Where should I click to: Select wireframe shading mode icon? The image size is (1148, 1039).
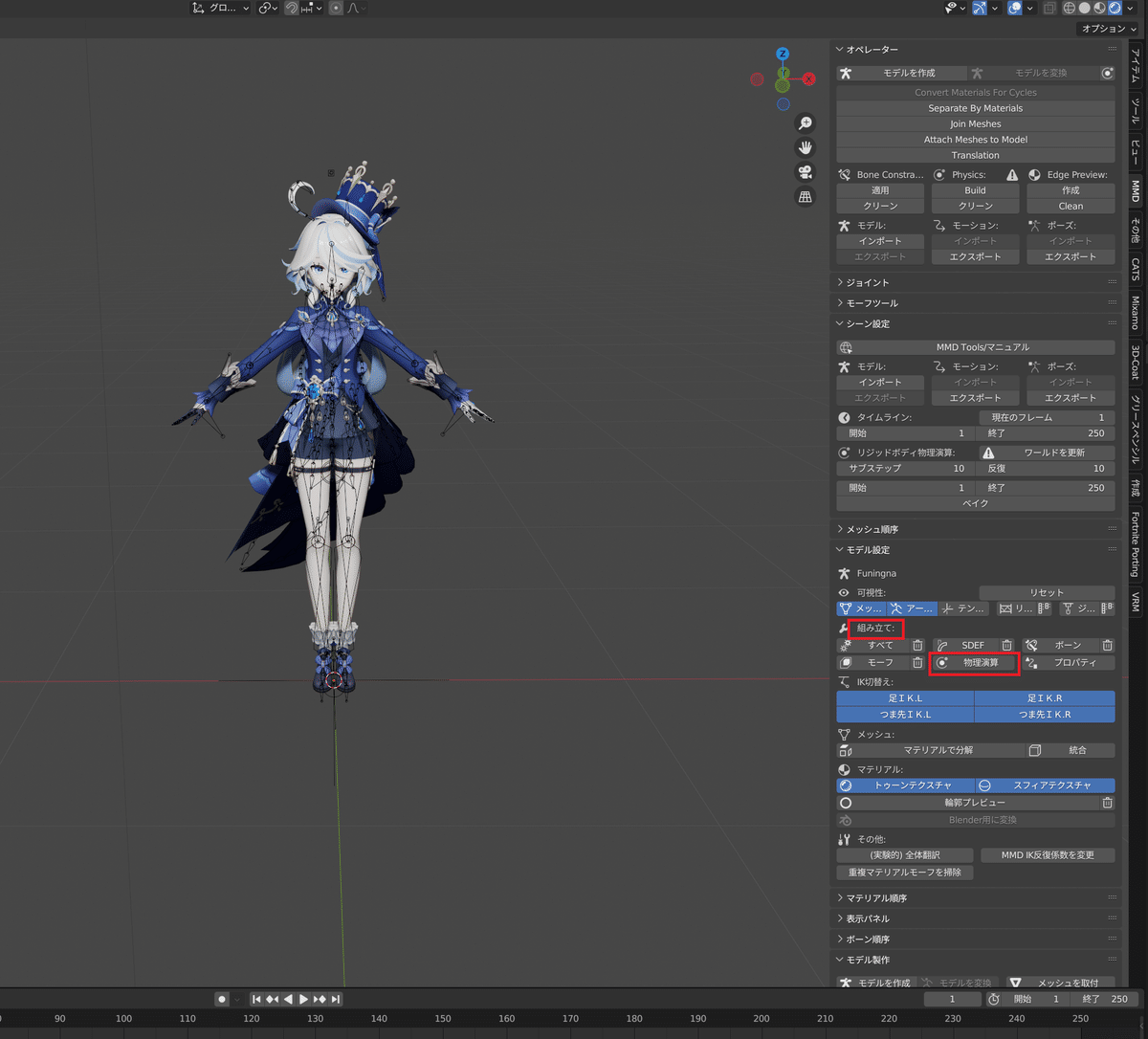point(1068,8)
